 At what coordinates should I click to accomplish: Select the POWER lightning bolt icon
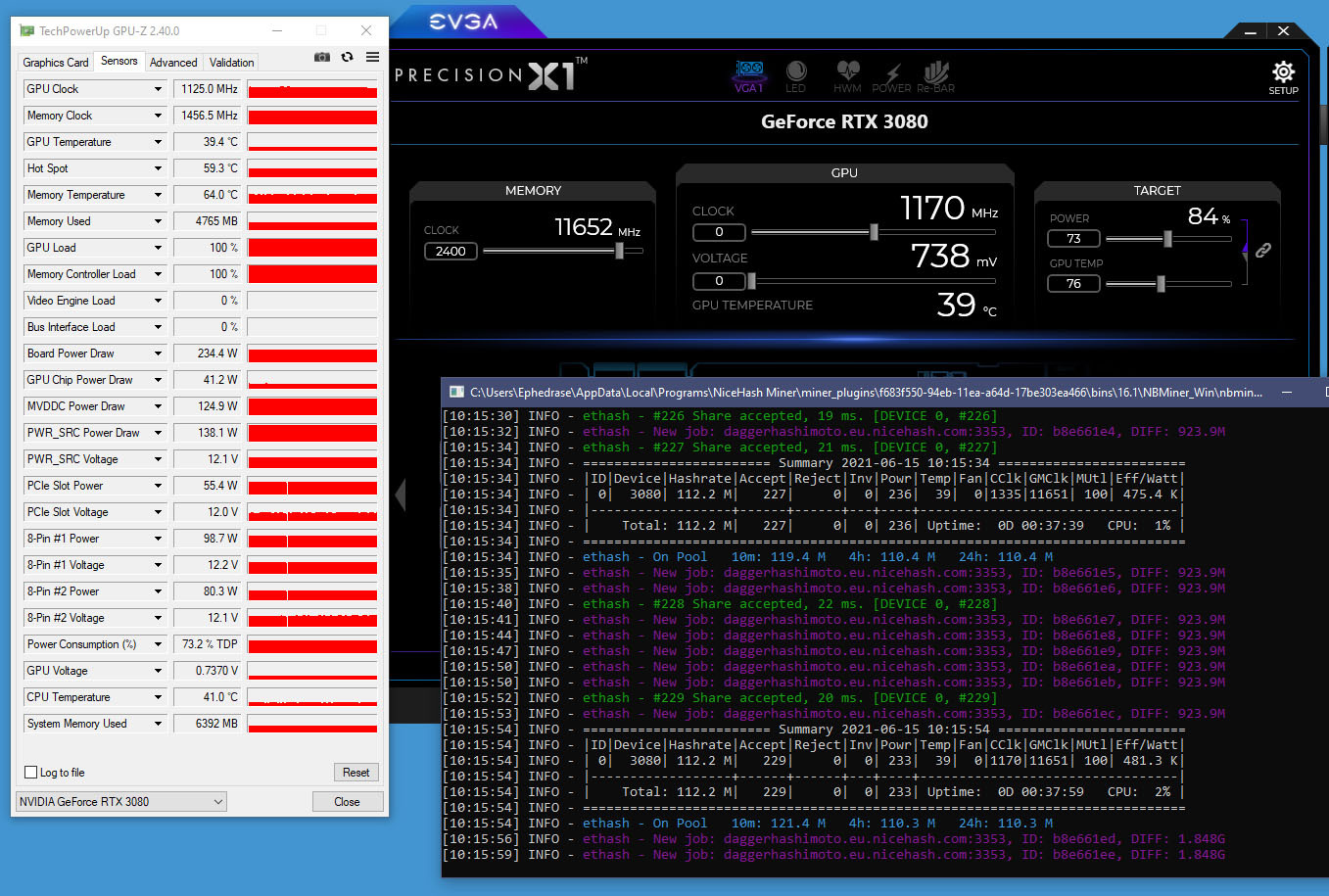pos(891,74)
